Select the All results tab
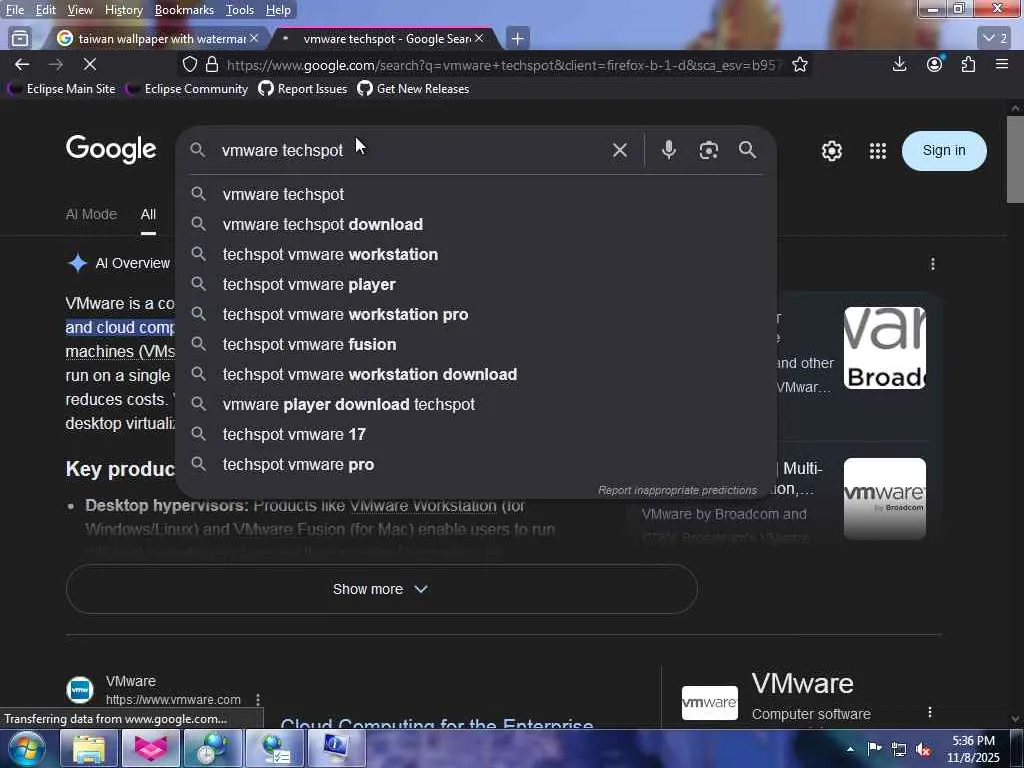This screenshot has width=1024, height=768. (x=148, y=214)
